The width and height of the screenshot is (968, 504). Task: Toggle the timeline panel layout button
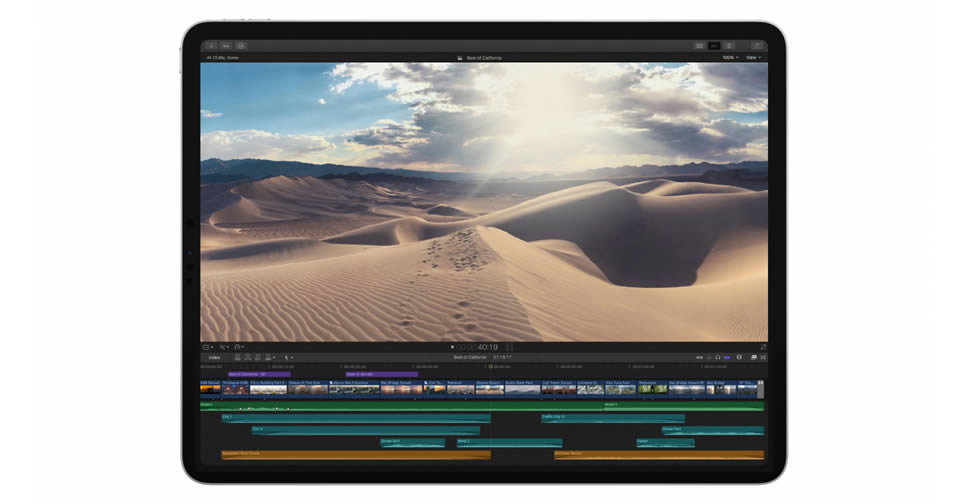(x=714, y=45)
